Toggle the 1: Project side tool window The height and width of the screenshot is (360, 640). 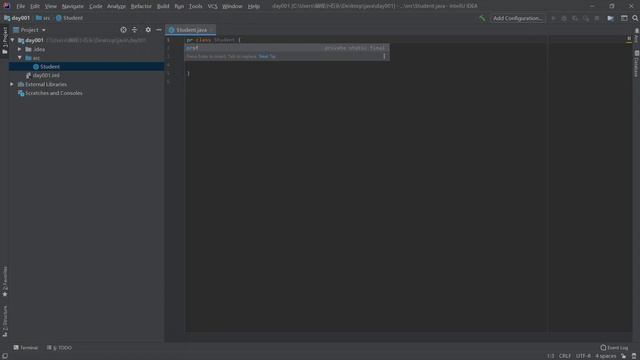pos(4,41)
